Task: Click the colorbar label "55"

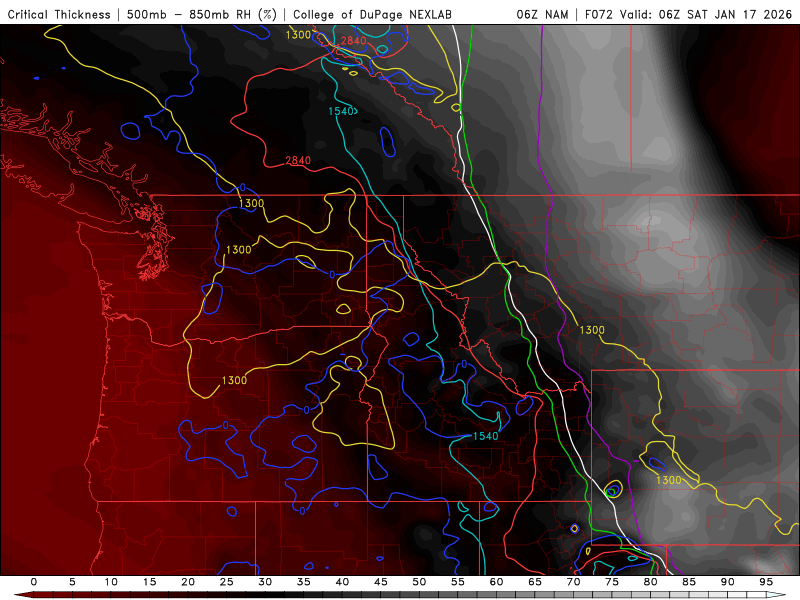Action: (x=458, y=582)
